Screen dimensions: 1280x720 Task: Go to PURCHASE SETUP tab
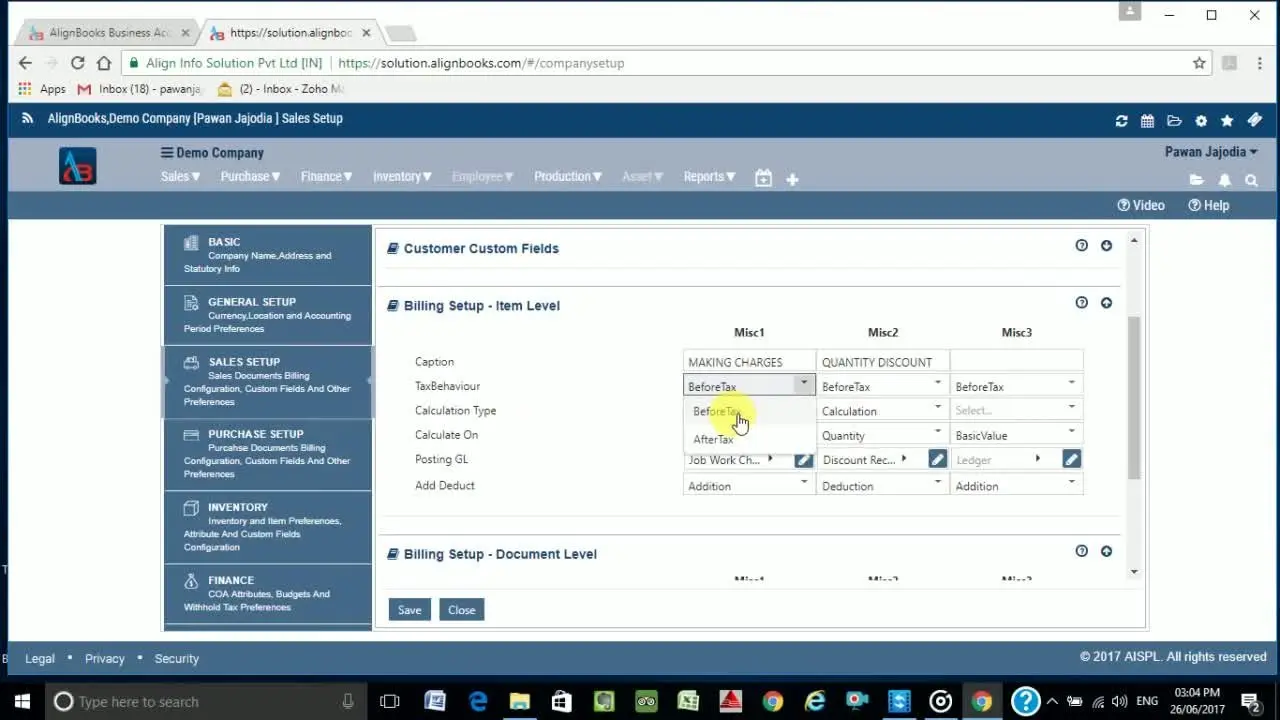(x=268, y=454)
